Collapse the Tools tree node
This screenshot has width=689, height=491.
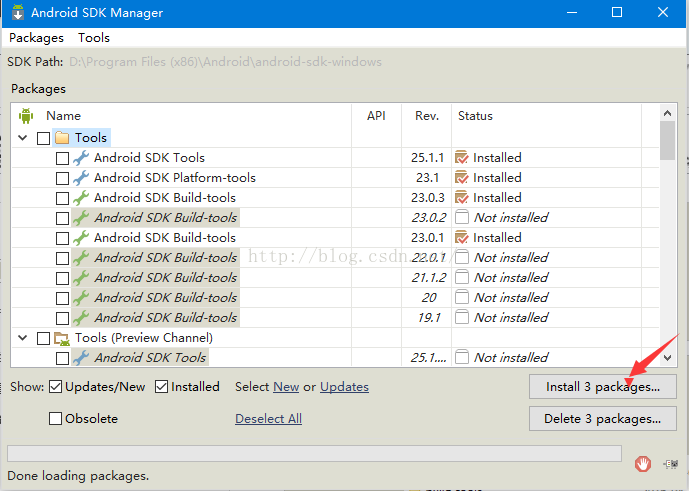(x=23, y=138)
